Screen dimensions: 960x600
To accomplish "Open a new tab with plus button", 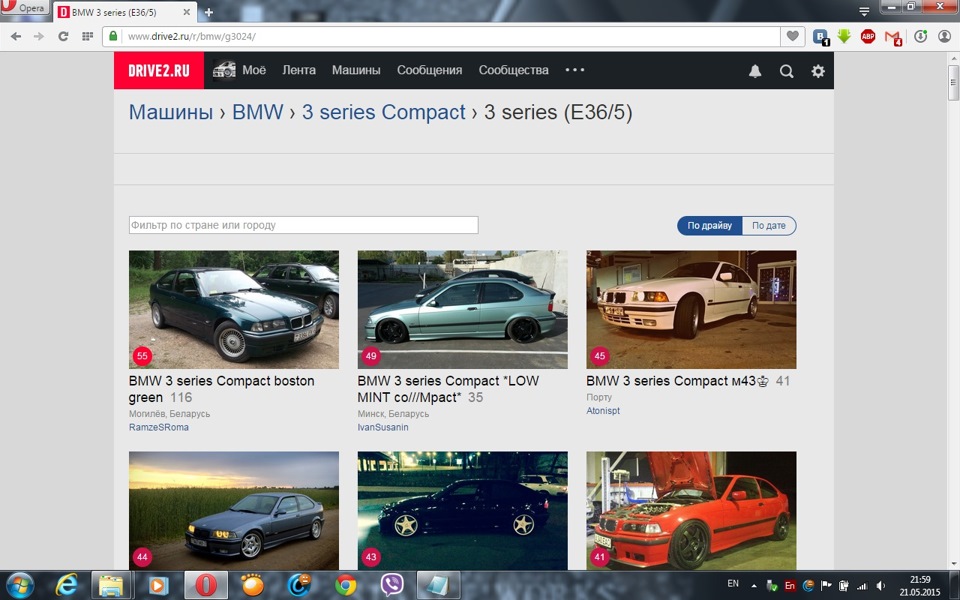I will (209, 12).
